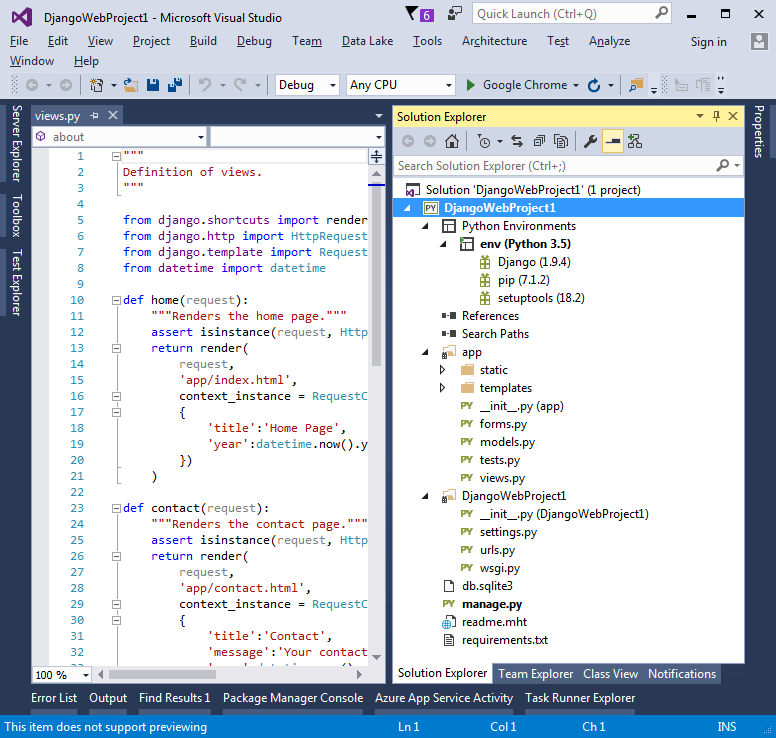
Task: Open the Data Lake menu
Action: (x=367, y=41)
